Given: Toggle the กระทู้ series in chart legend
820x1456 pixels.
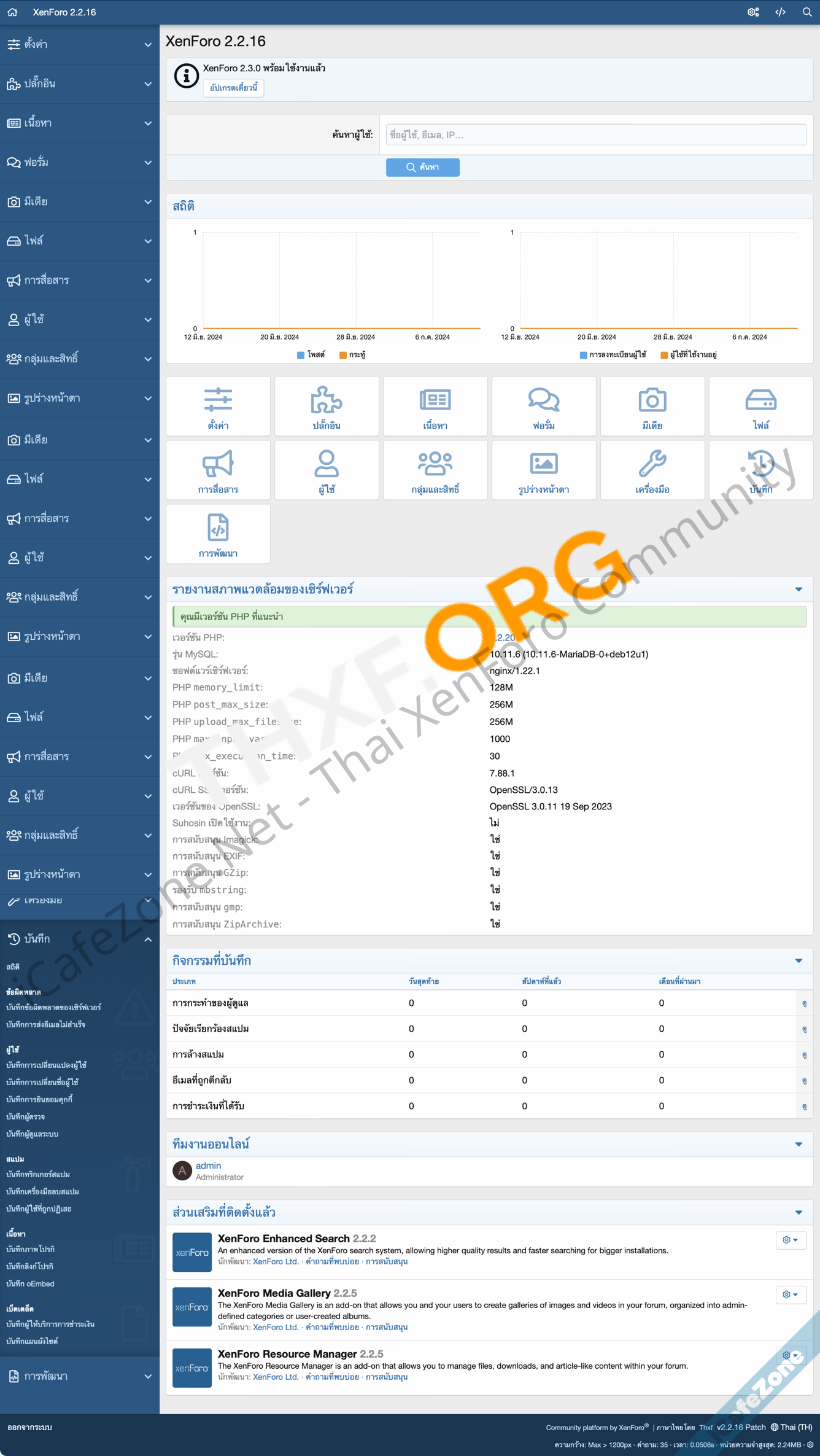Looking at the screenshot, I should pos(352,355).
